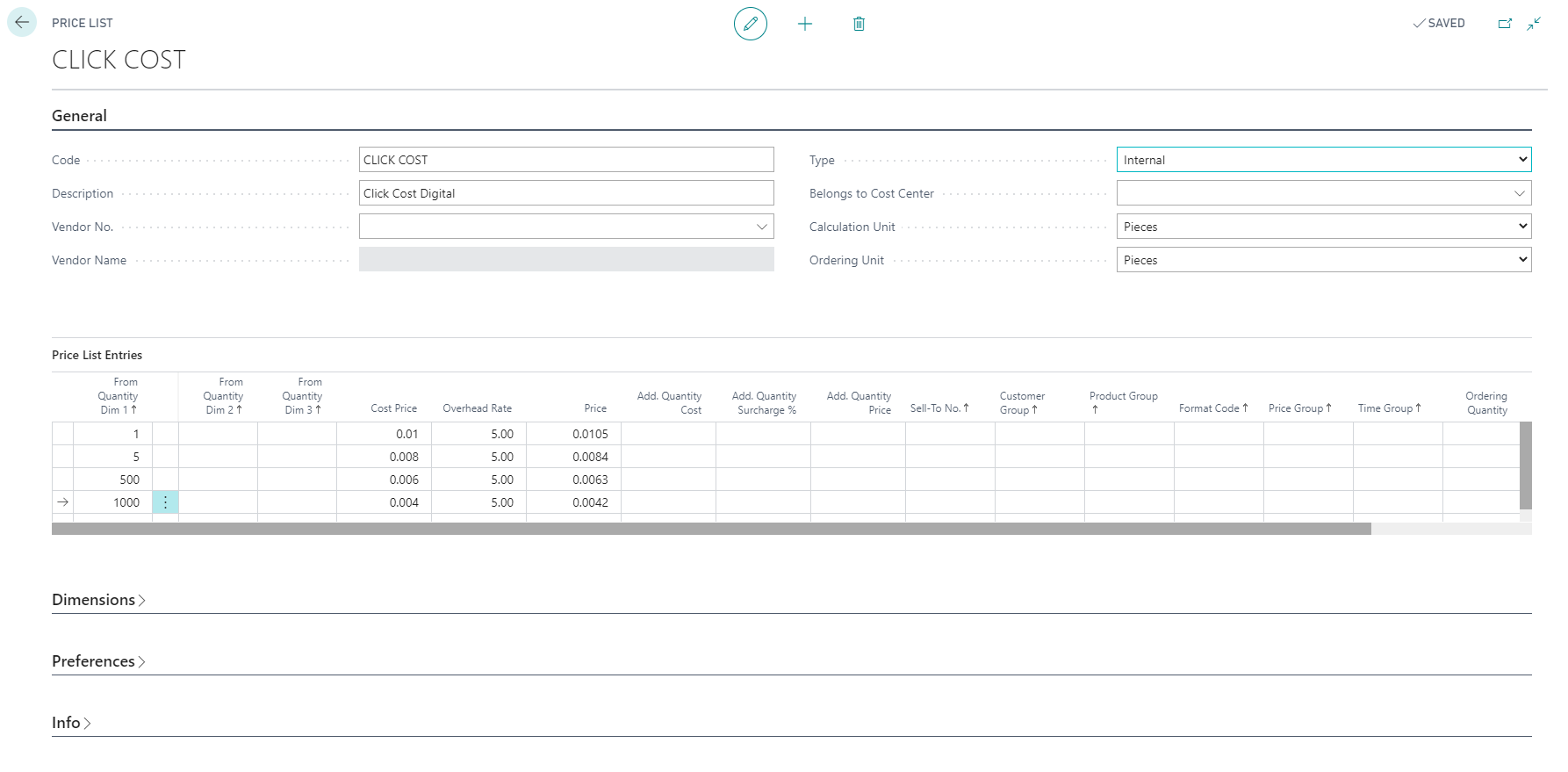The width and height of the screenshot is (1568, 772).
Task: Select cost price cell 0.004
Action: (x=384, y=502)
